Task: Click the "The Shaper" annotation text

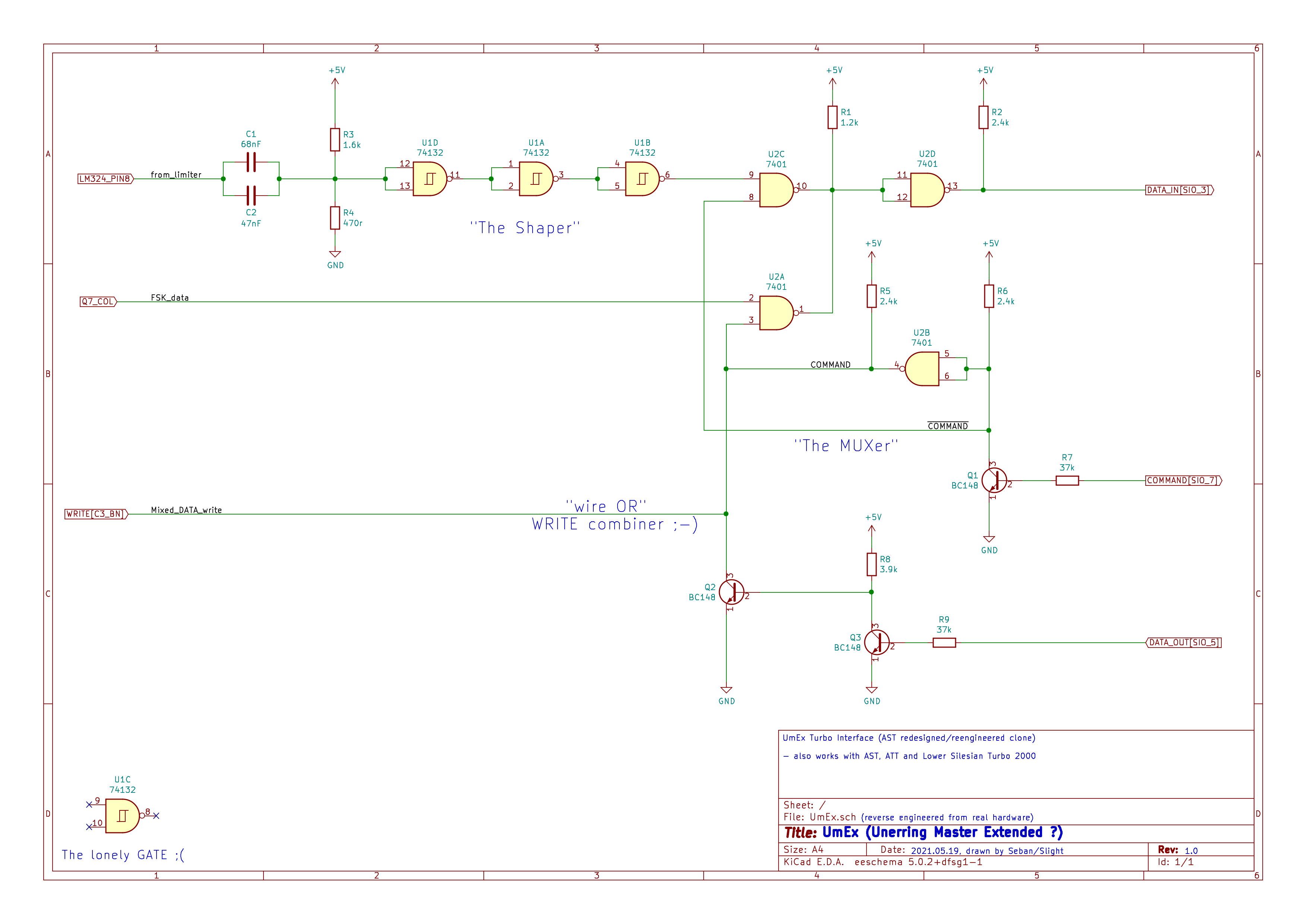Action: tap(525, 228)
